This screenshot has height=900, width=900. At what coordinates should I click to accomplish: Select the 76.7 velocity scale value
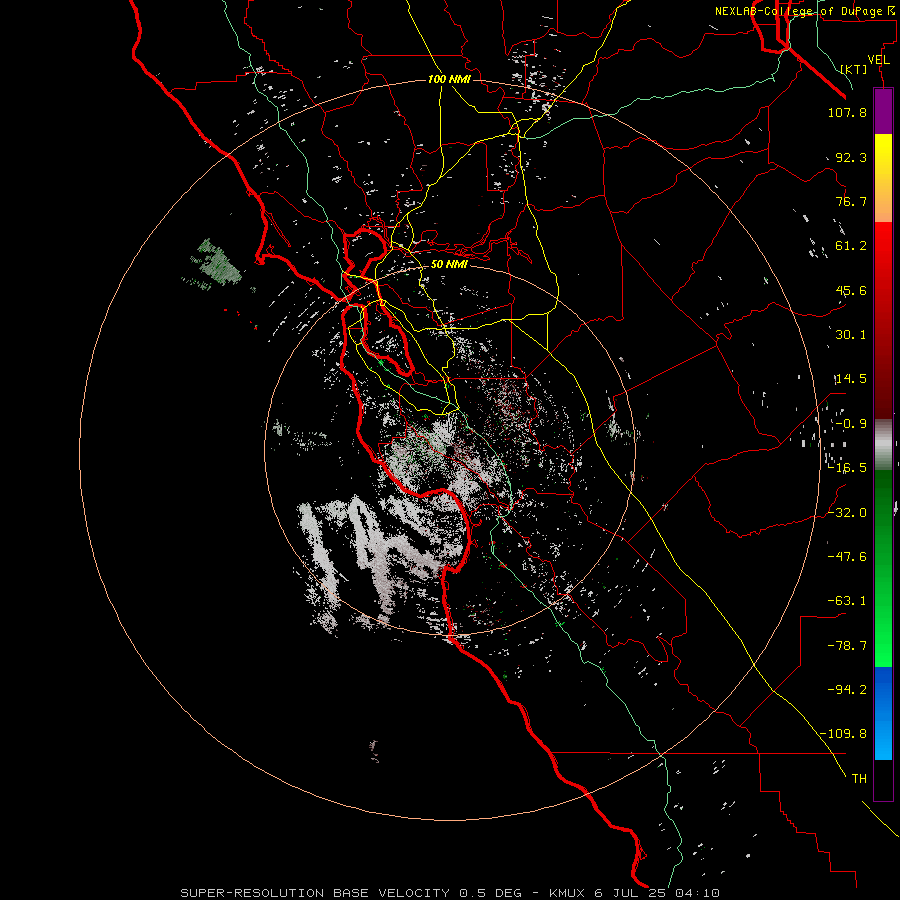click(x=851, y=201)
